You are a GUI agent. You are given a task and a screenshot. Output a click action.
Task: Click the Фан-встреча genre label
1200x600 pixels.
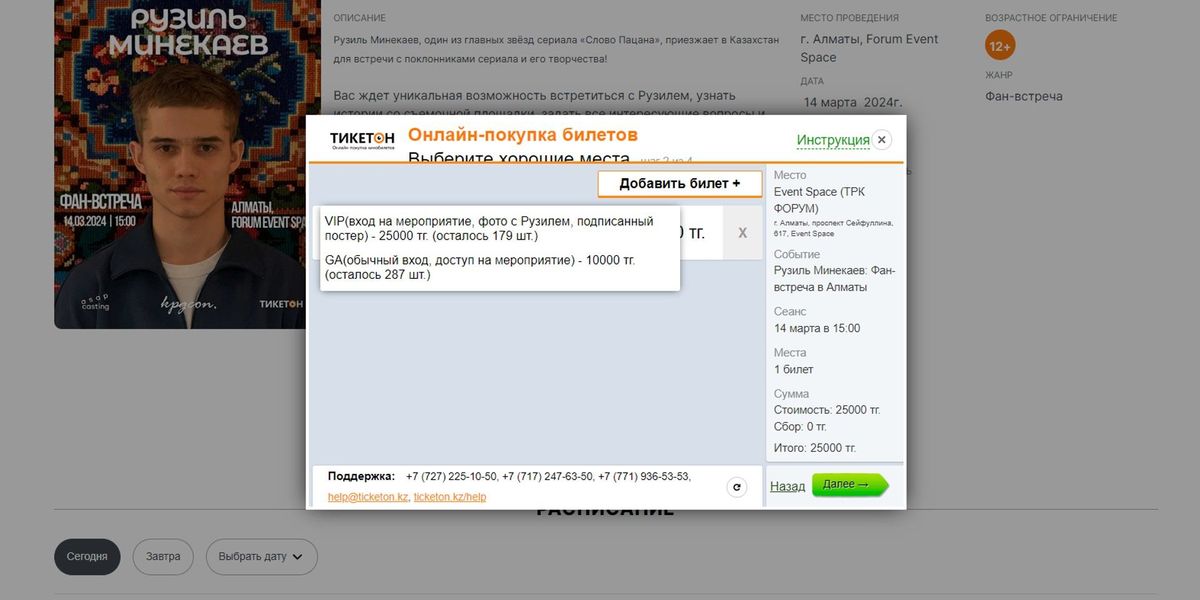(1023, 96)
